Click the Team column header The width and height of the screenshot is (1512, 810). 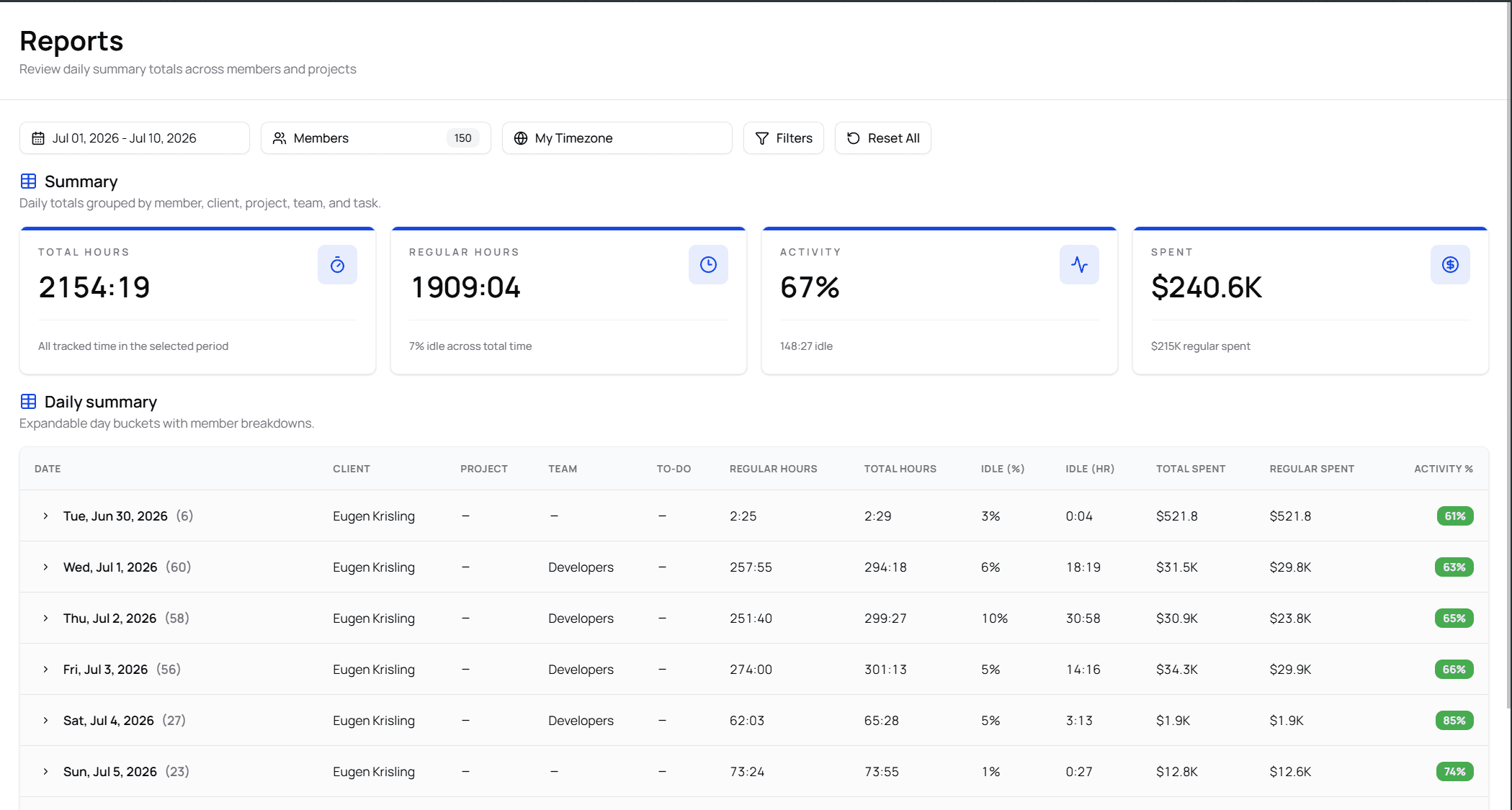(563, 469)
